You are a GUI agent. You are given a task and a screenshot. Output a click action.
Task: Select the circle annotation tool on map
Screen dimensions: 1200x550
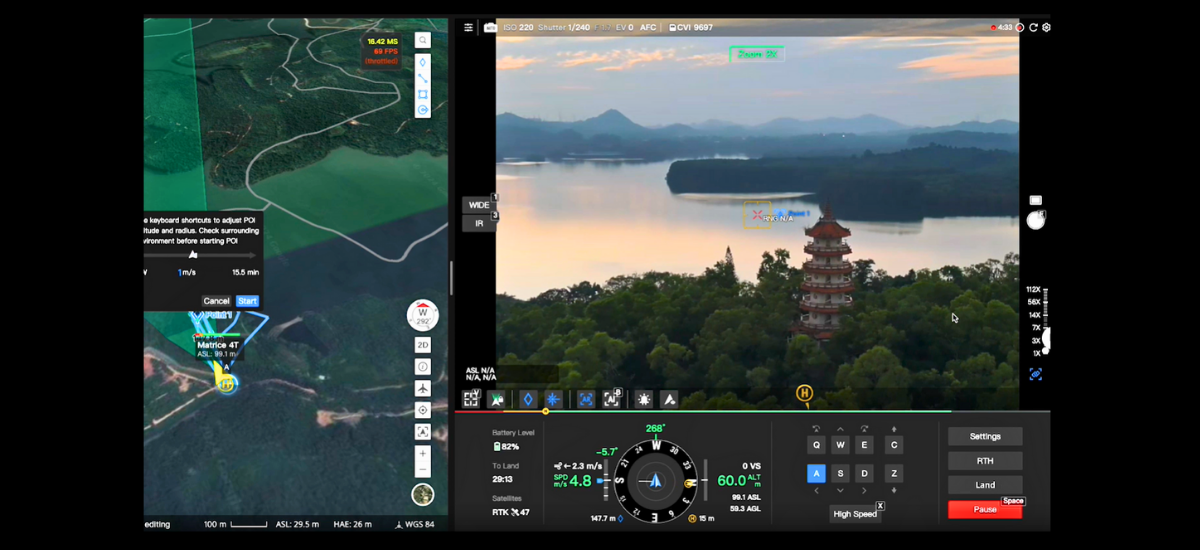tap(423, 110)
